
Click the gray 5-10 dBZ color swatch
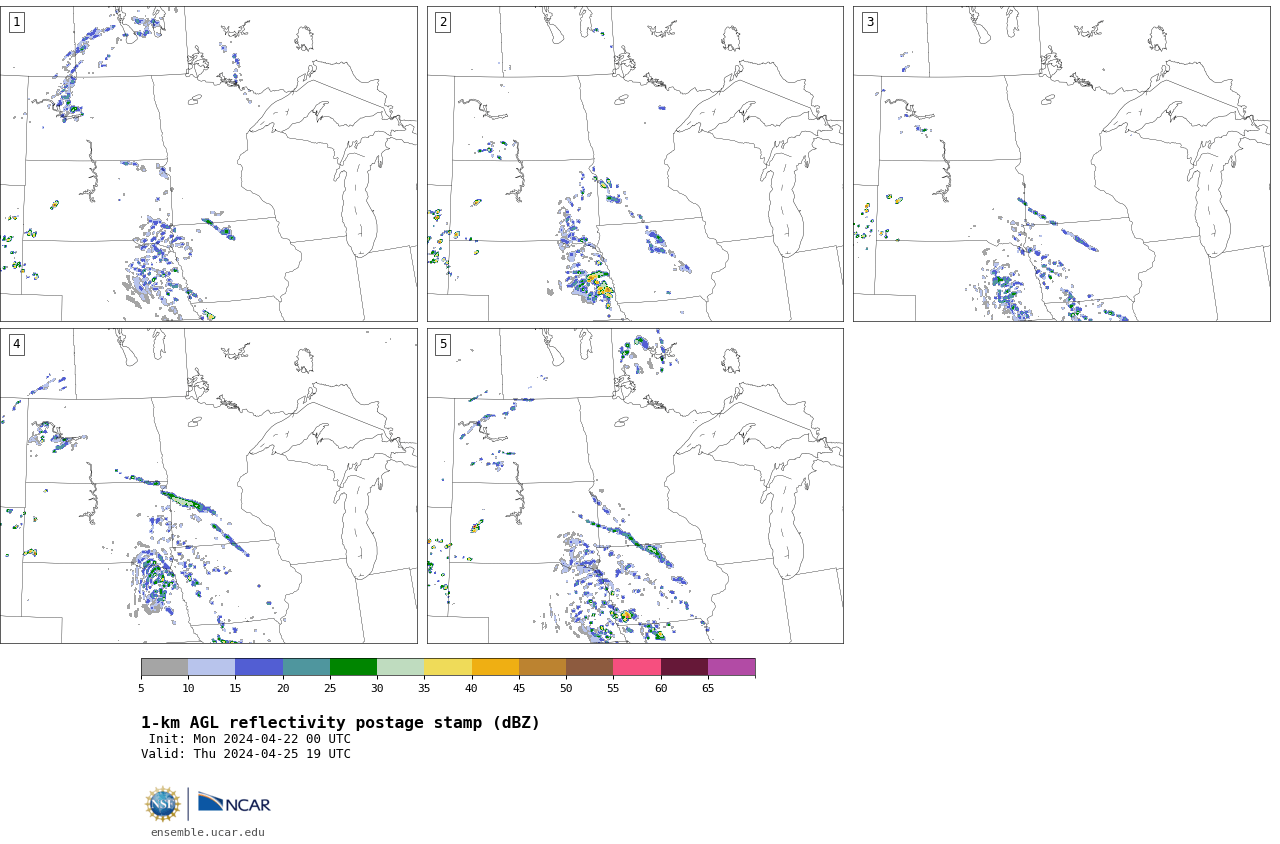coord(164,667)
